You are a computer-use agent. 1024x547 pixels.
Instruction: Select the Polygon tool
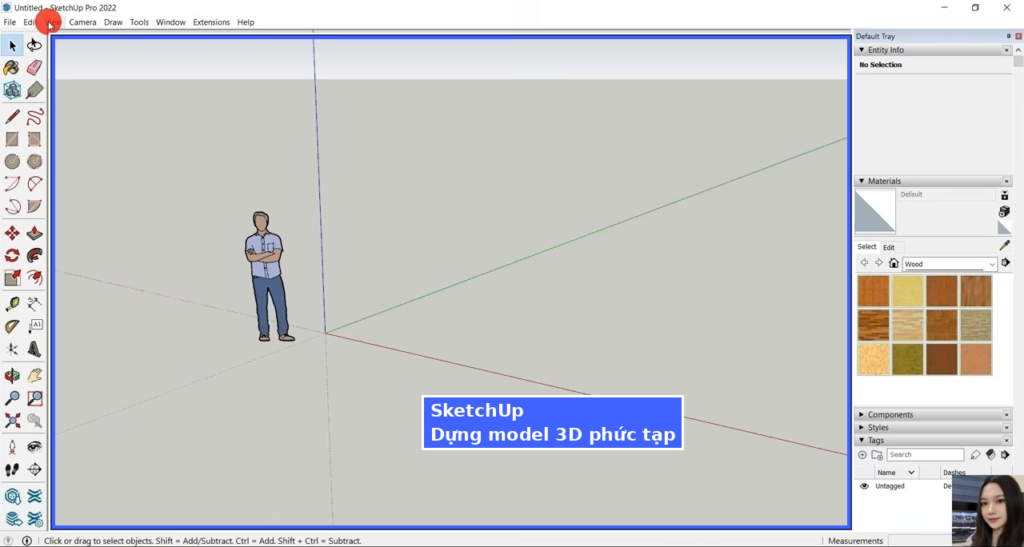click(35, 161)
